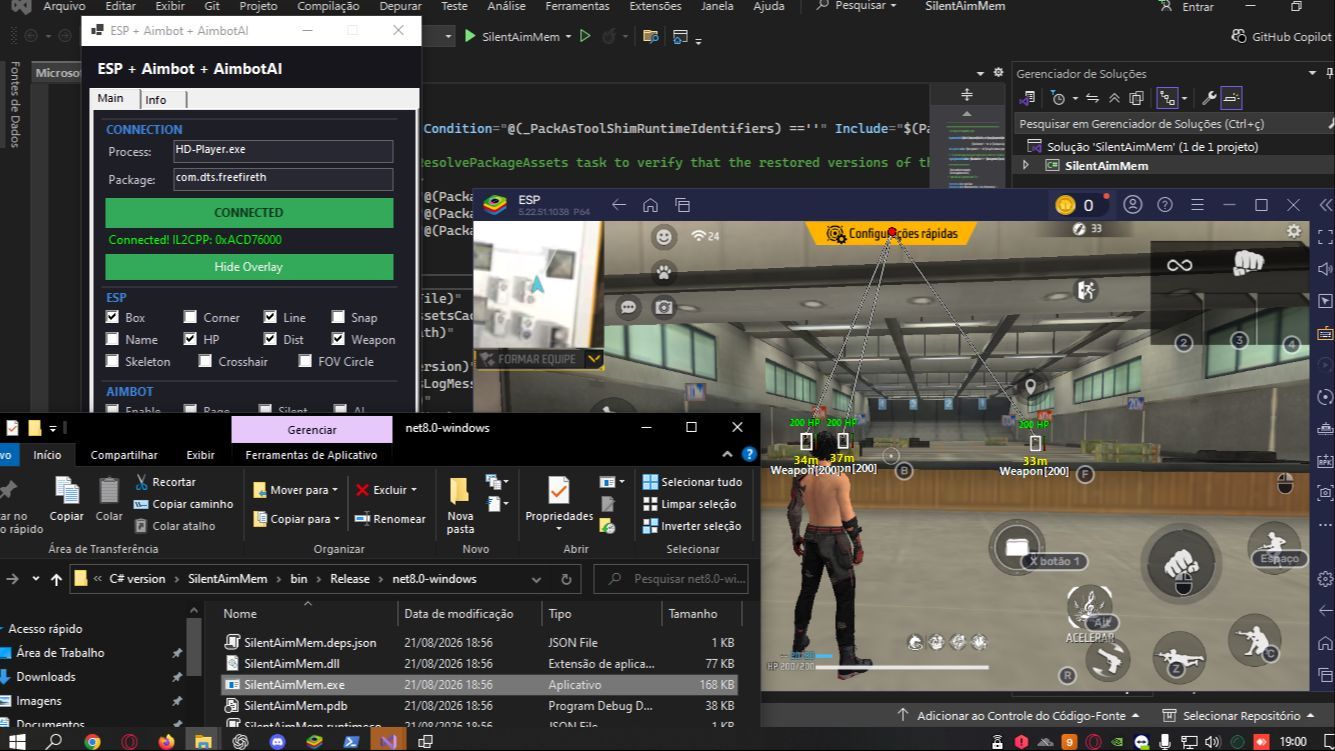Go to the BlueStacks home screen icon
Screen dimensions: 1335x751
tap(650, 205)
